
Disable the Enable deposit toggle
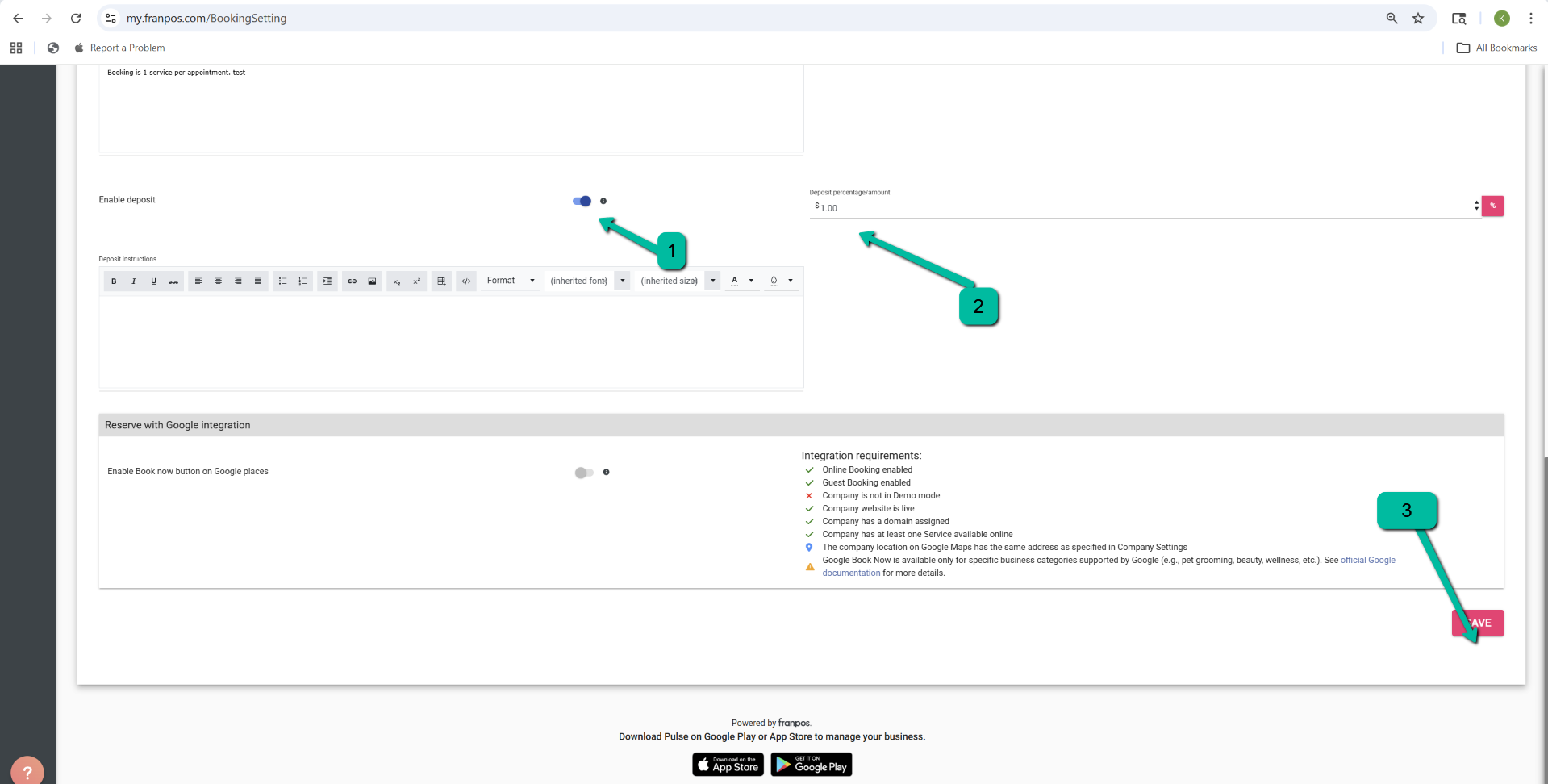[x=582, y=201]
